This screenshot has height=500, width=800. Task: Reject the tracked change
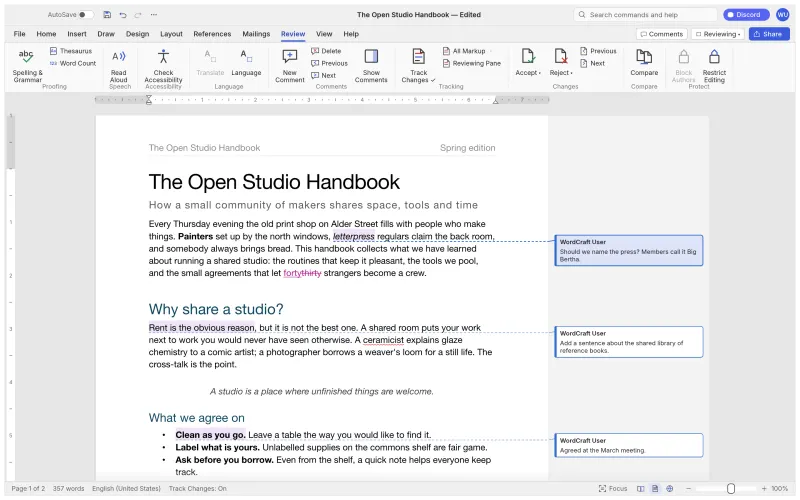pos(561,62)
